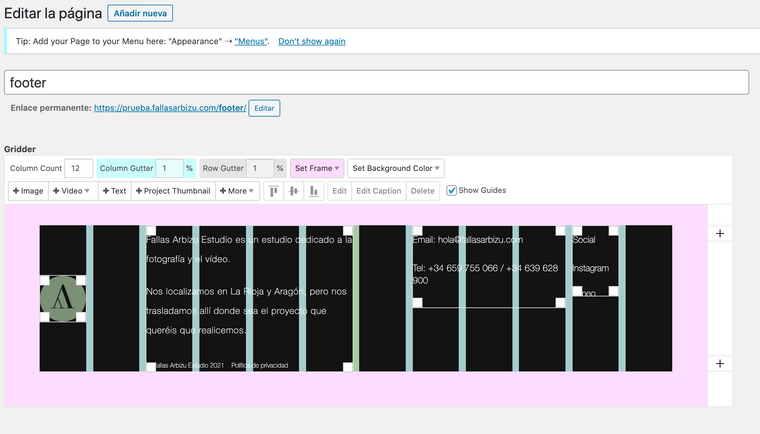Click the lower plus add-row icon

(720, 363)
